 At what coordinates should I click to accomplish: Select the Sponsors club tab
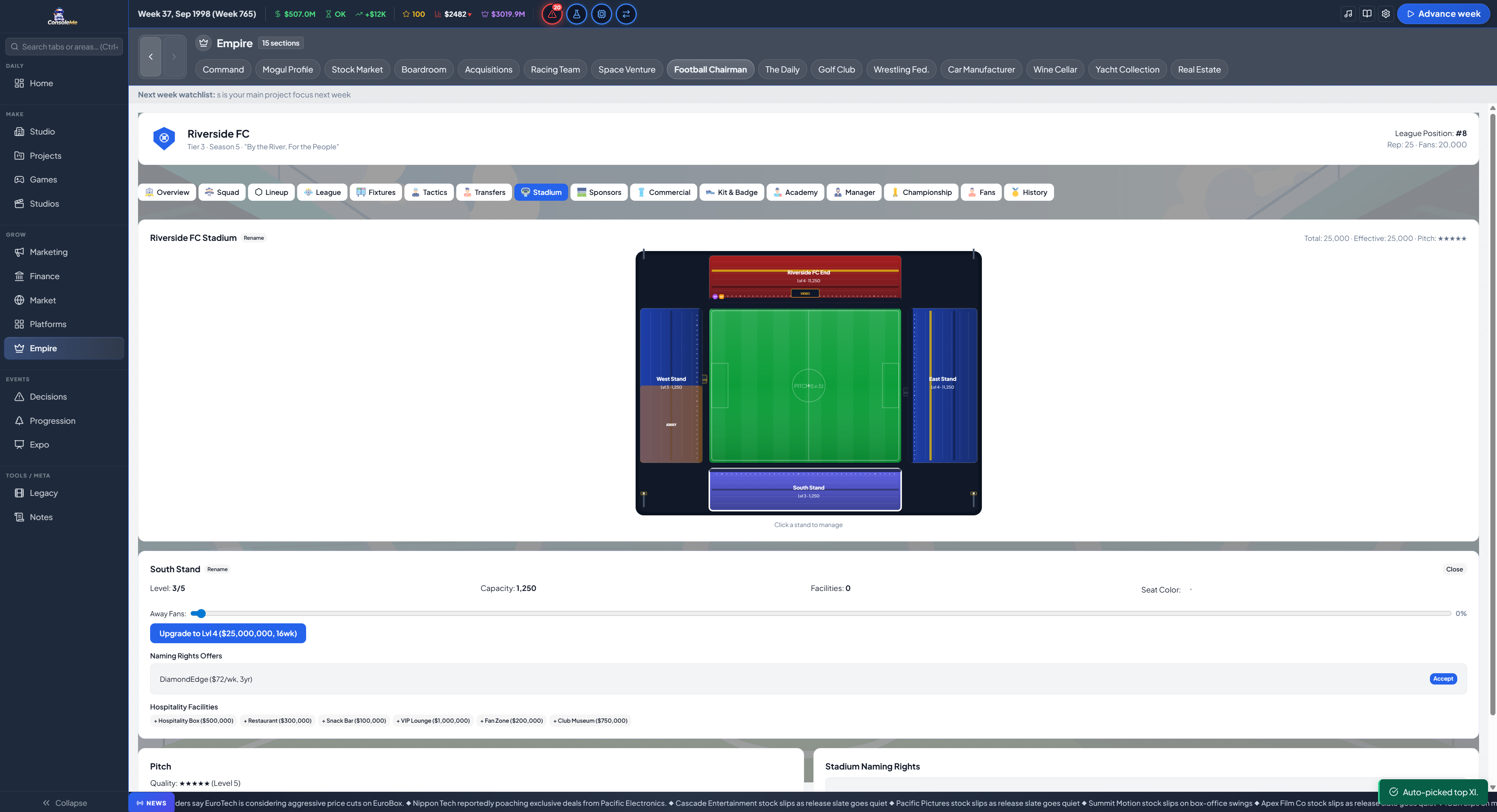599,192
